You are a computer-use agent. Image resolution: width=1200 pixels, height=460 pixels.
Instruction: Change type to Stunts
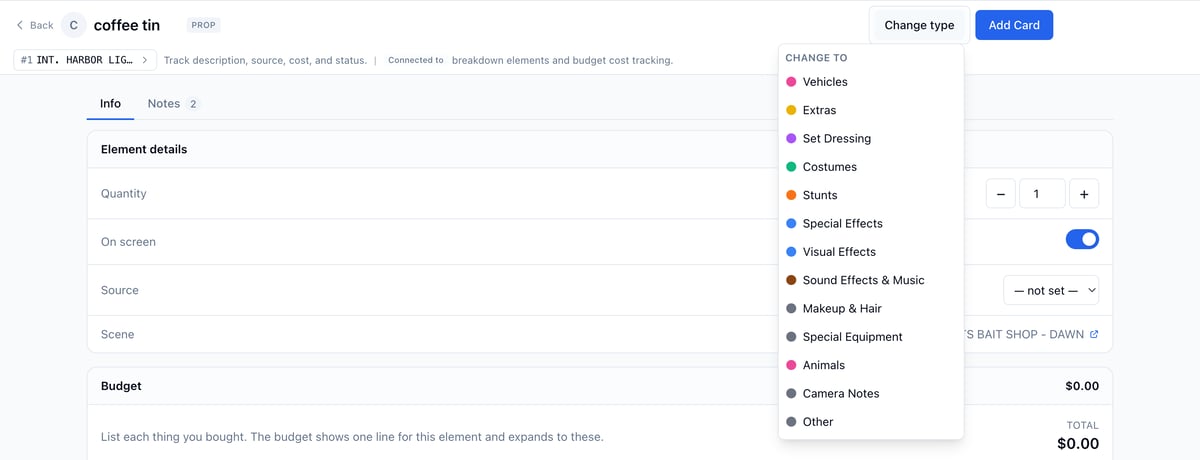click(x=871, y=195)
